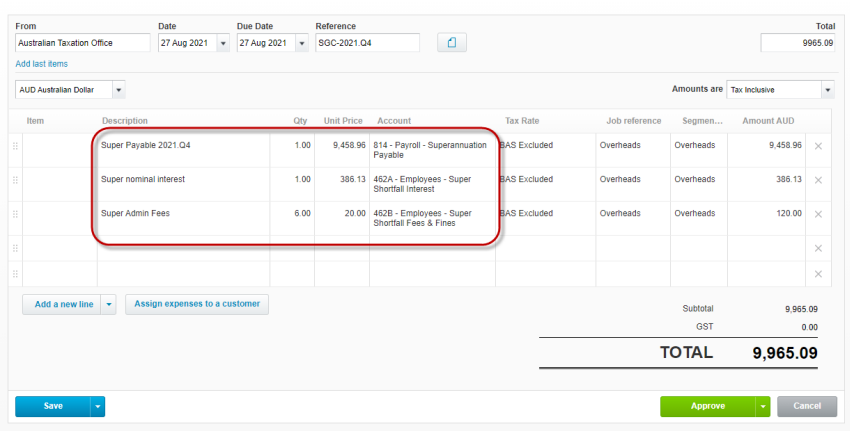Click the Add last items link
850x431 pixels.
42,64
